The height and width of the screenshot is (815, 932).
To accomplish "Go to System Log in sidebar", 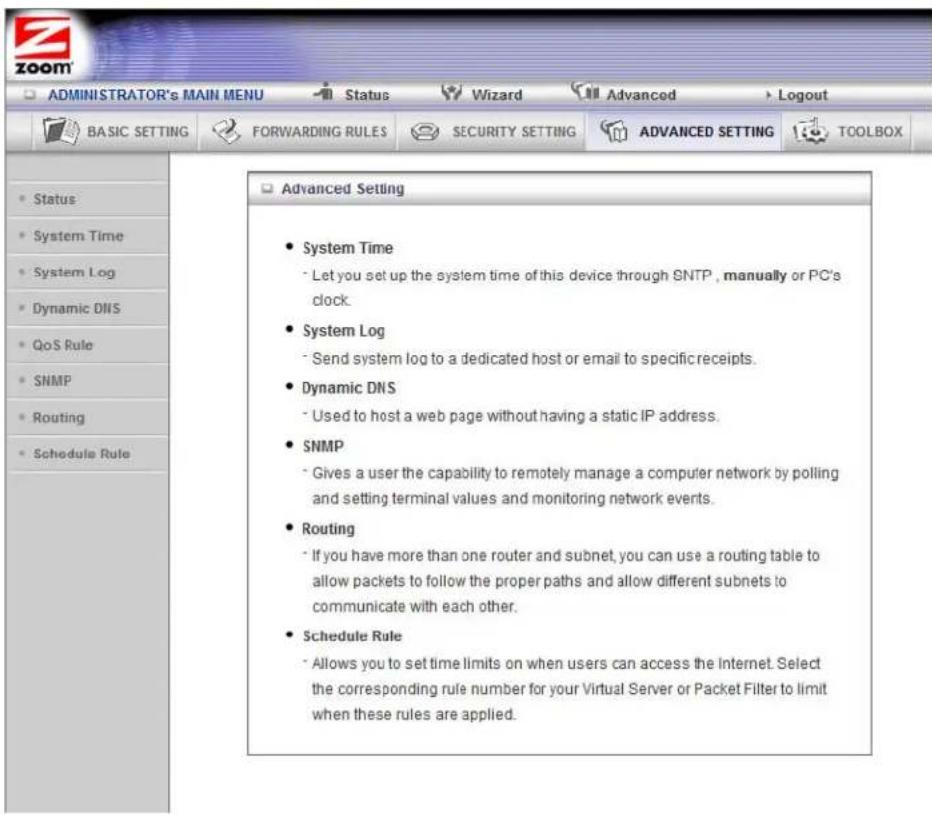I will coord(74,272).
